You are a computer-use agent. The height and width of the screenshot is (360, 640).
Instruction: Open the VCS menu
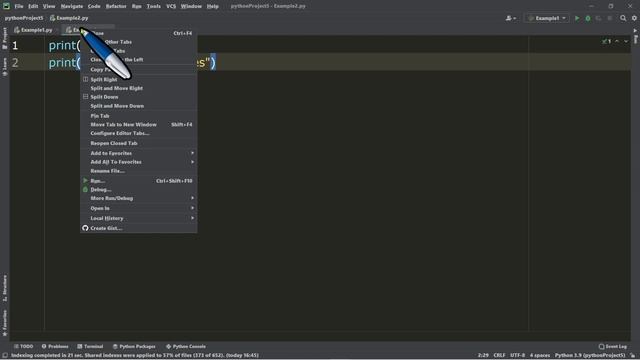171,6
